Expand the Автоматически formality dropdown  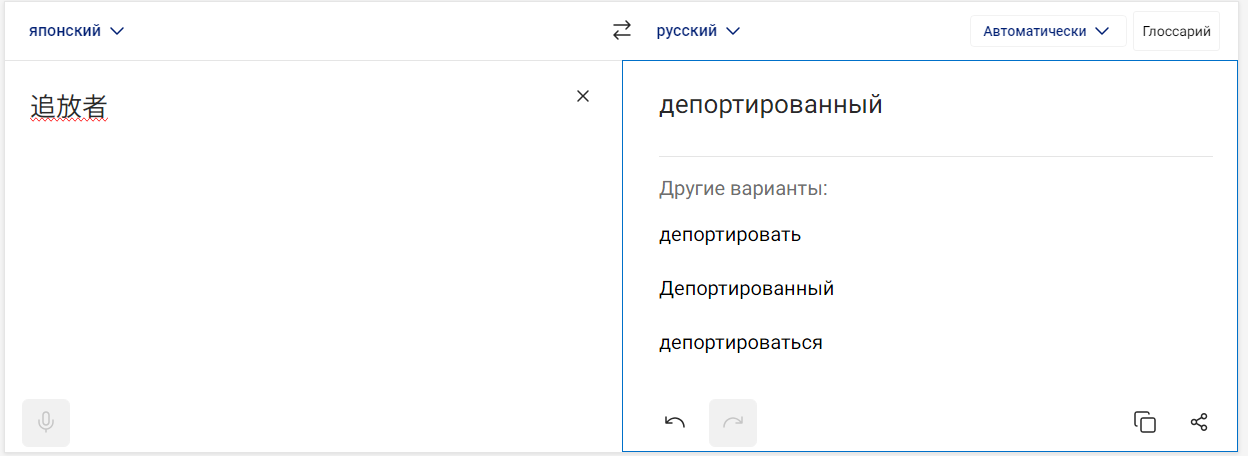(x=1047, y=31)
